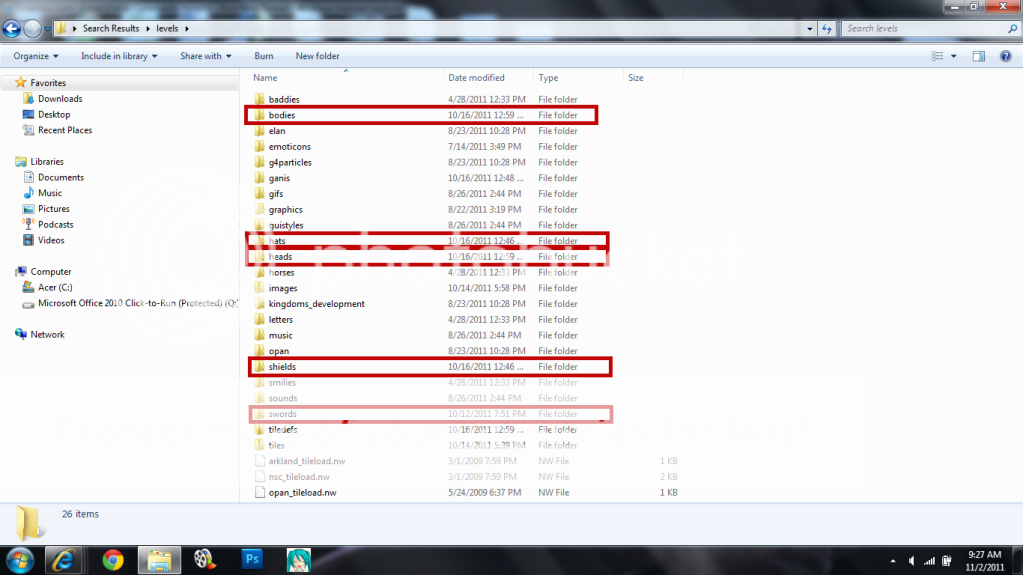Click the Back navigation arrow button
The width and height of the screenshot is (1023, 575).
pyautogui.click(x=13, y=29)
